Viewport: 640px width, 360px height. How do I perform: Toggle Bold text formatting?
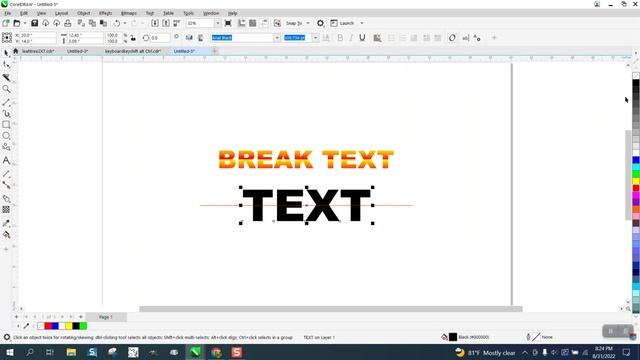click(340, 38)
